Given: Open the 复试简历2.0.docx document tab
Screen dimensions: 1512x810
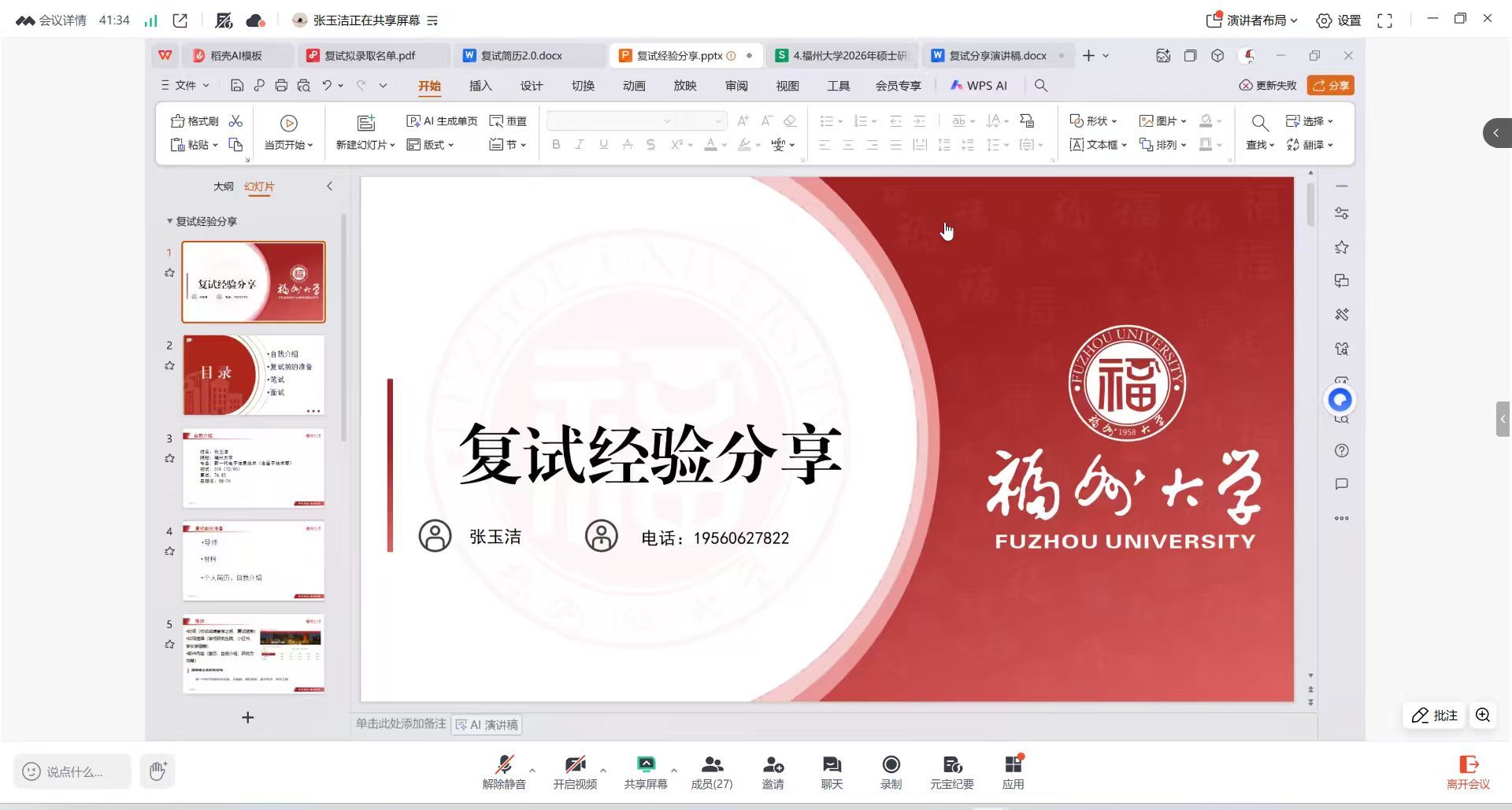Looking at the screenshot, I should 521,56.
